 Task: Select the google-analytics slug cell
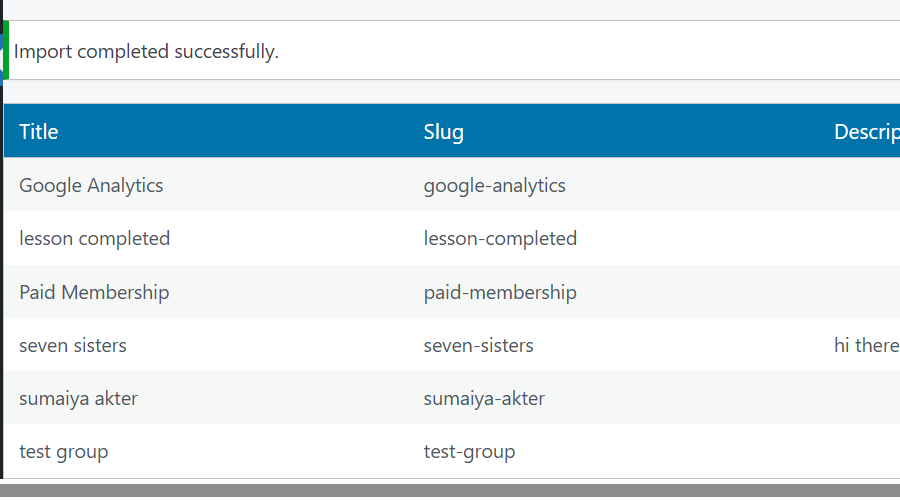[x=494, y=185]
